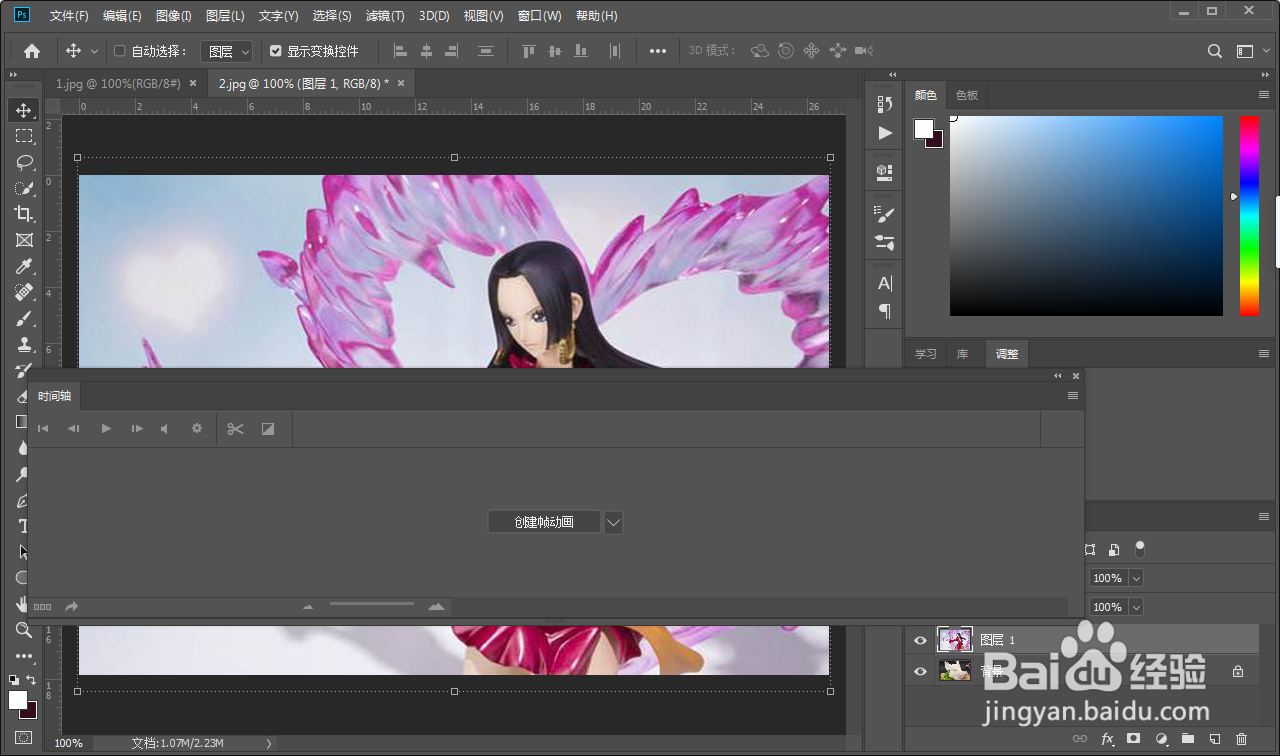Viewport: 1280px width, 756px height.
Task: Open the 图像(I) menu
Action: 174,16
